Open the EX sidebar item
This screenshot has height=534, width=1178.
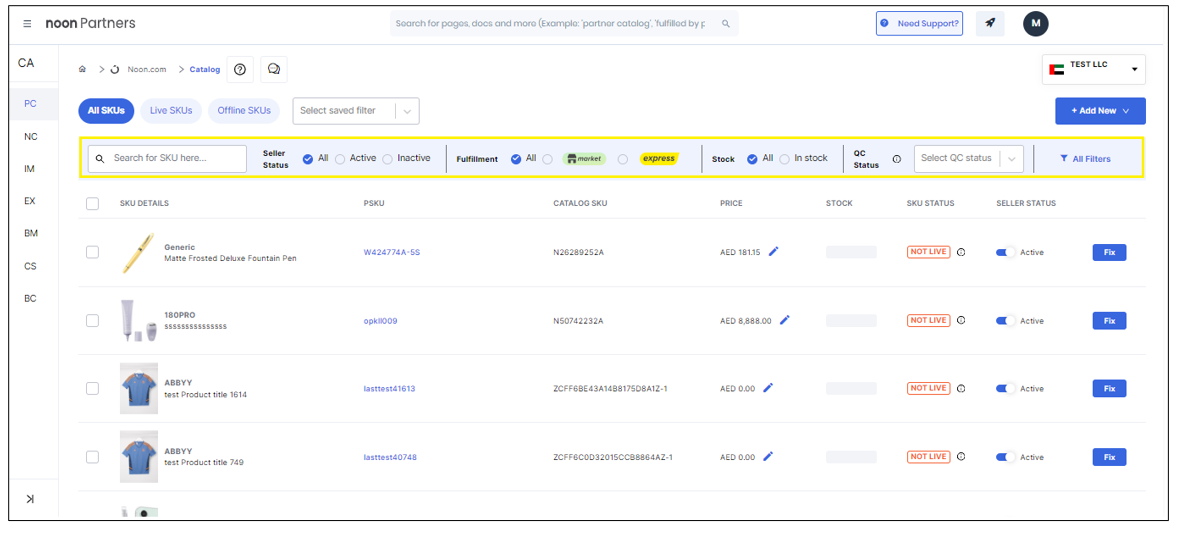point(30,201)
